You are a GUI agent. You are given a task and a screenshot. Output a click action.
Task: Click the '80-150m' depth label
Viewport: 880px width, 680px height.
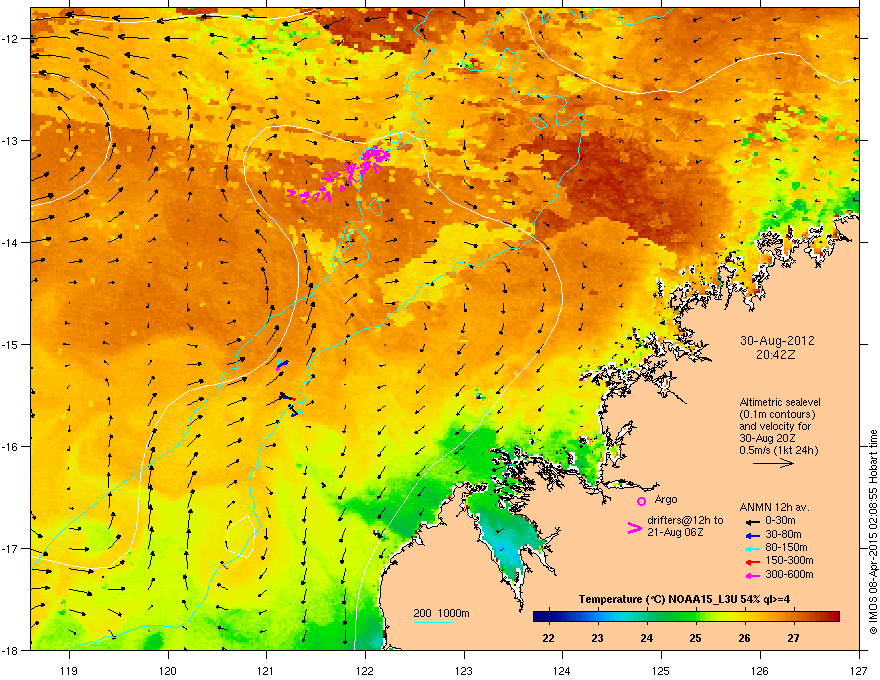click(x=786, y=547)
